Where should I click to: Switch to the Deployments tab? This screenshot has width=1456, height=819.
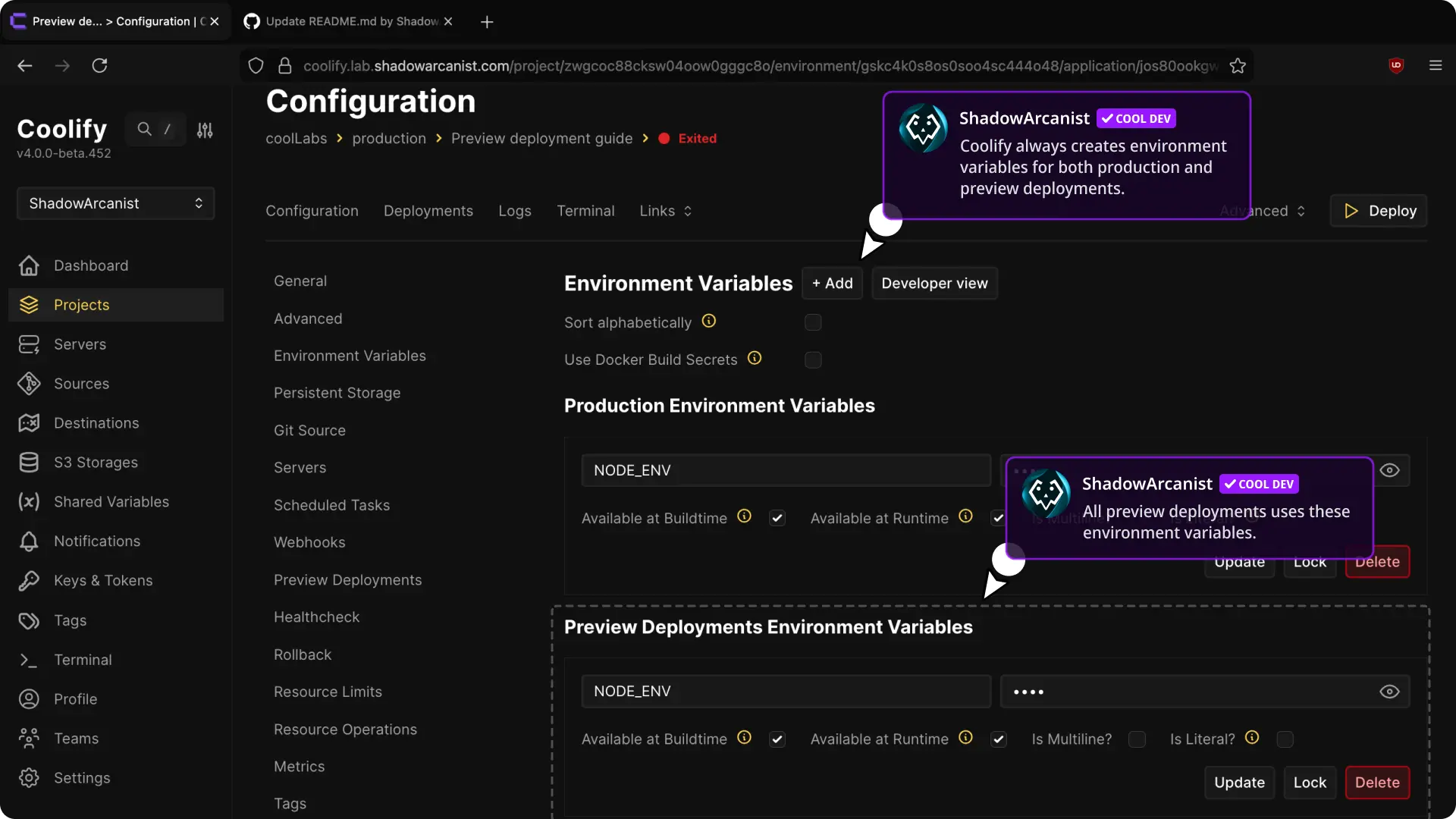point(428,211)
